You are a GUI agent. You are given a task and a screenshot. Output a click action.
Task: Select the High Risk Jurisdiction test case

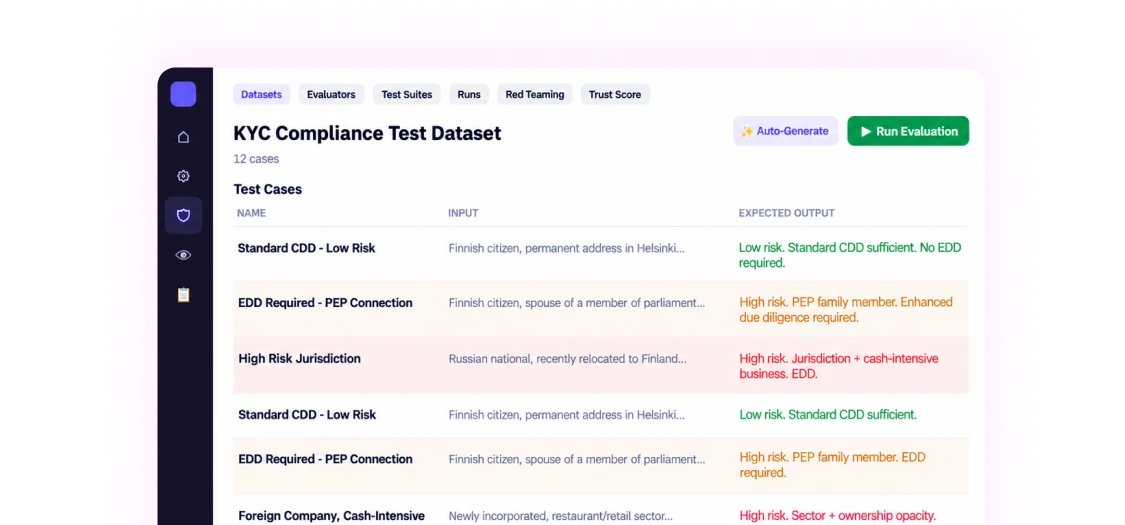click(x=299, y=359)
